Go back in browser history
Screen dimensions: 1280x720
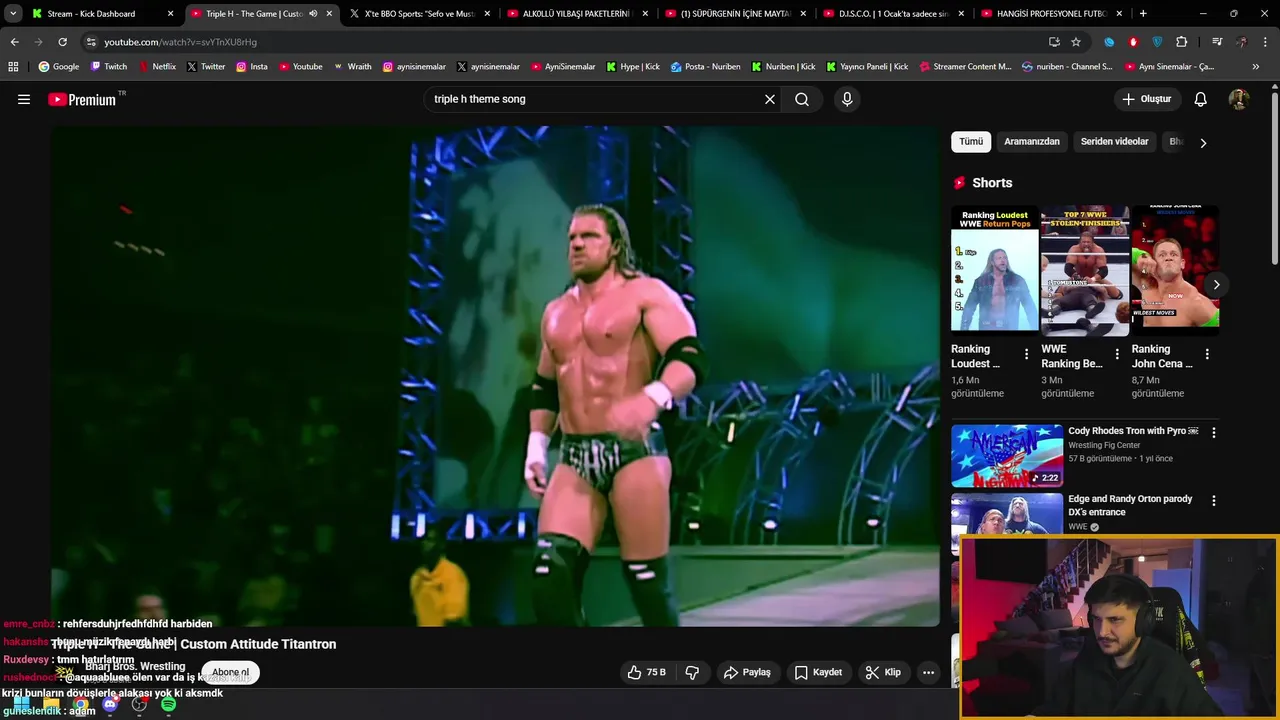click(14, 42)
